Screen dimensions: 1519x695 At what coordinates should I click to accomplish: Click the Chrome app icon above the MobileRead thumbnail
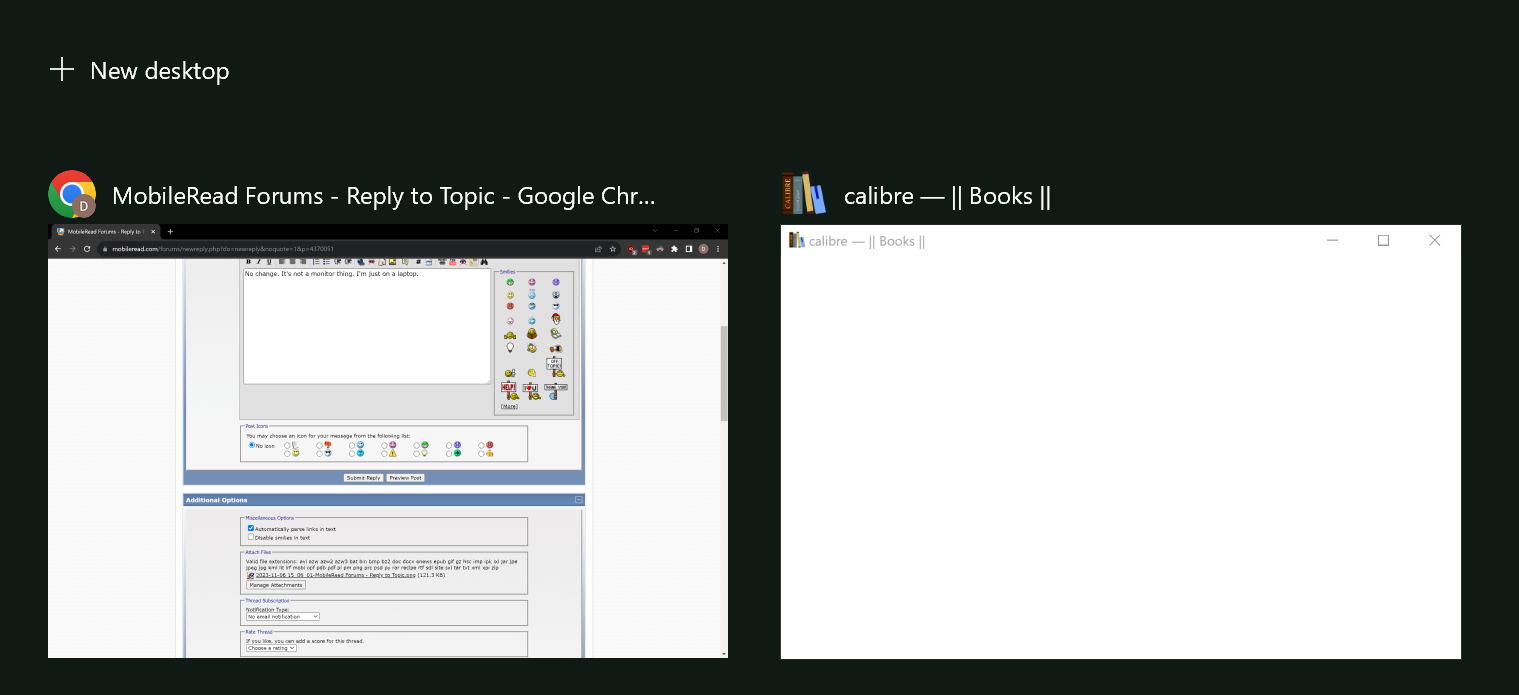click(x=72, y=194)
